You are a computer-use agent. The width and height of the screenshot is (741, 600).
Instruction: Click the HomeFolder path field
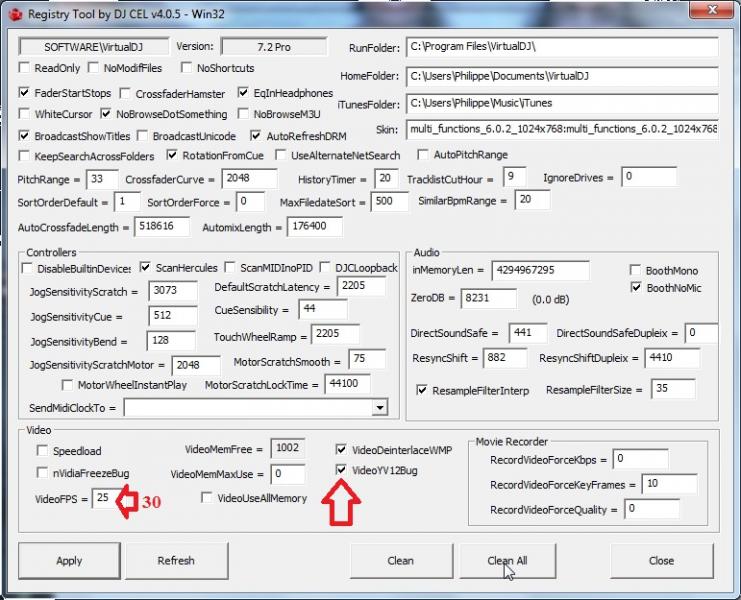click(562, 77)
